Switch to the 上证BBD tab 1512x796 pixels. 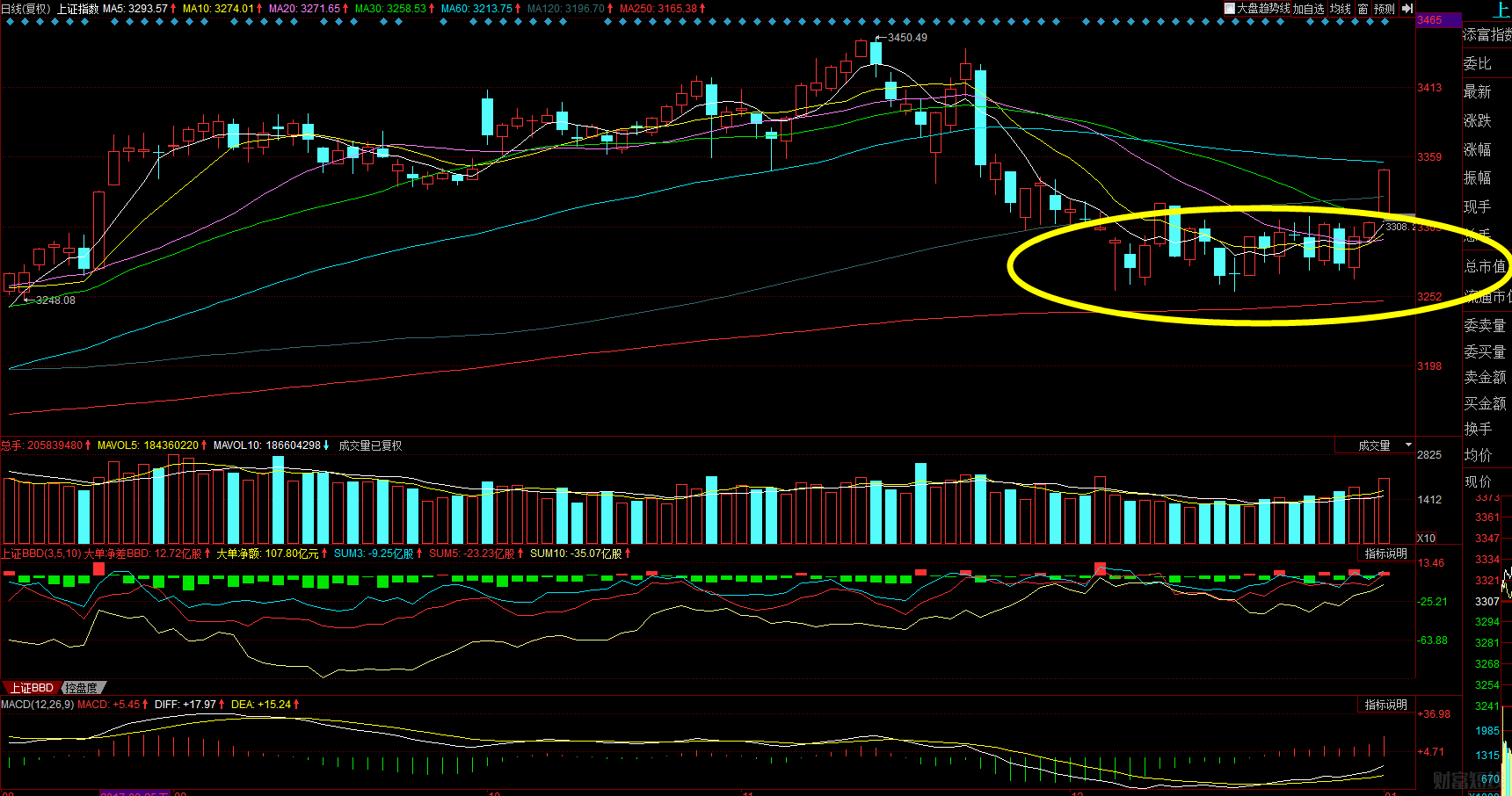click(32, 688)
